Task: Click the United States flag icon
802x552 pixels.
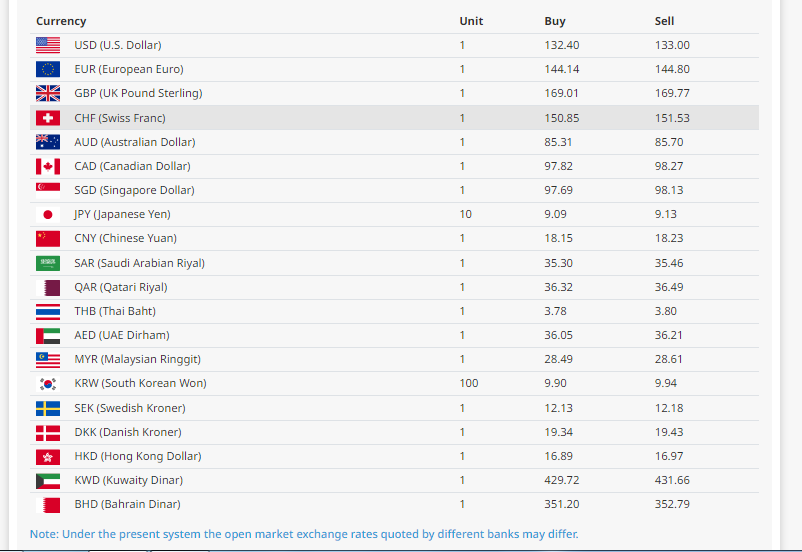Action: click(x=48, y=45)
